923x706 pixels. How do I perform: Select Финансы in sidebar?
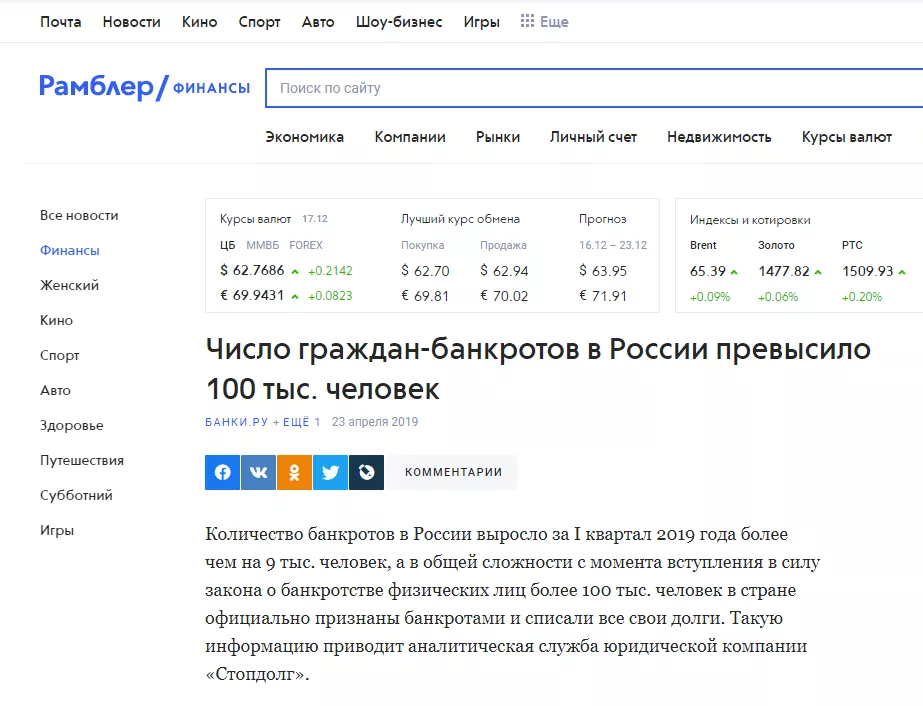(x=69, y=250)
